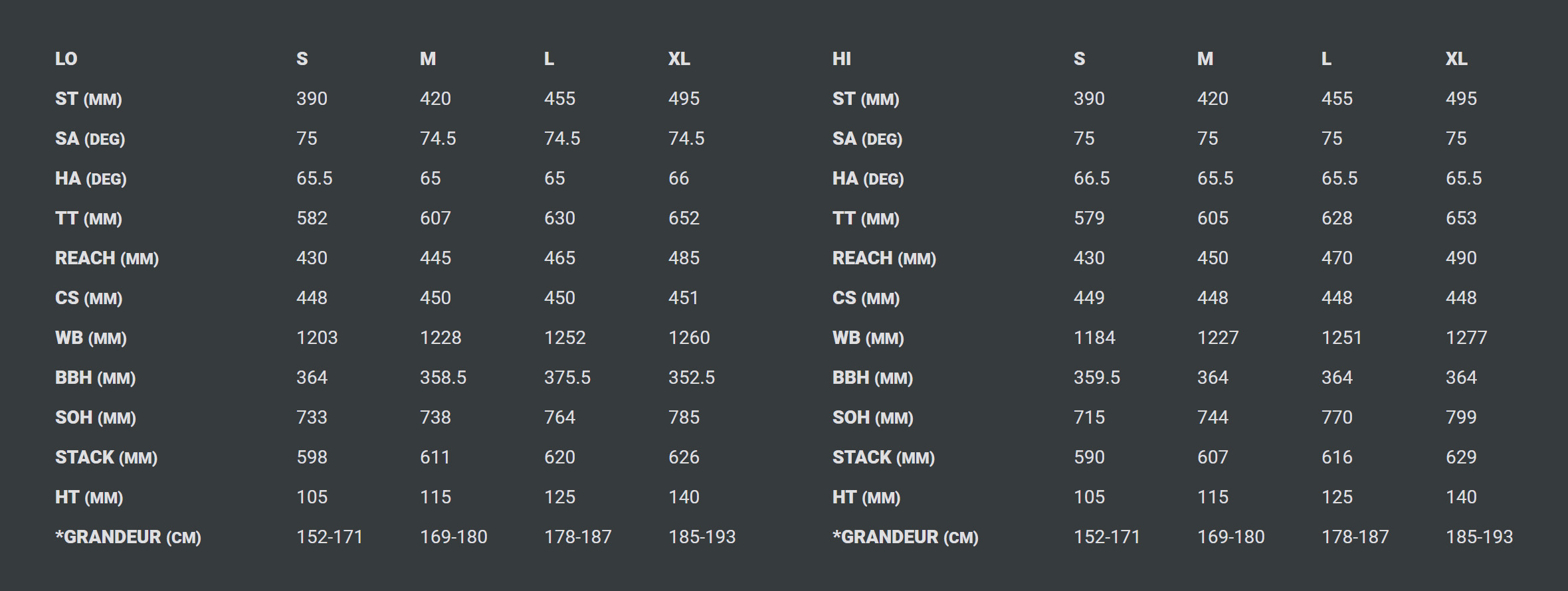The height and width of the screenshot is (591, 1568).
Task: Click the 733 standover value
Action: (x=312, y=418)
